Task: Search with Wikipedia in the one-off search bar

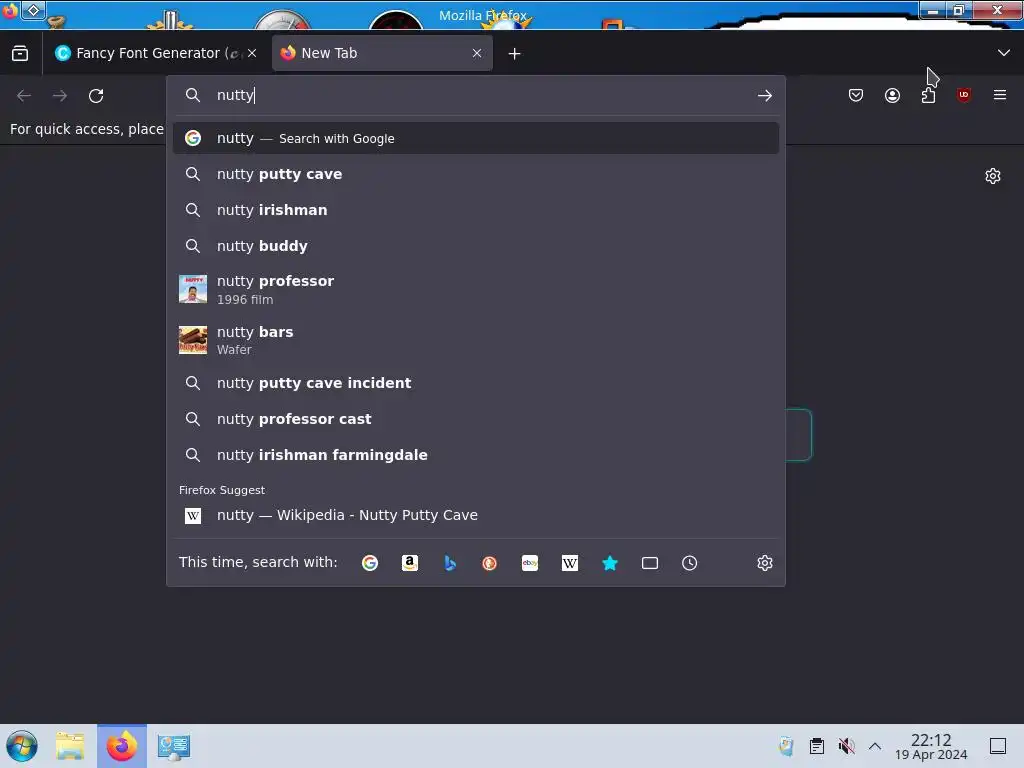Action: [x=569, y=563]
